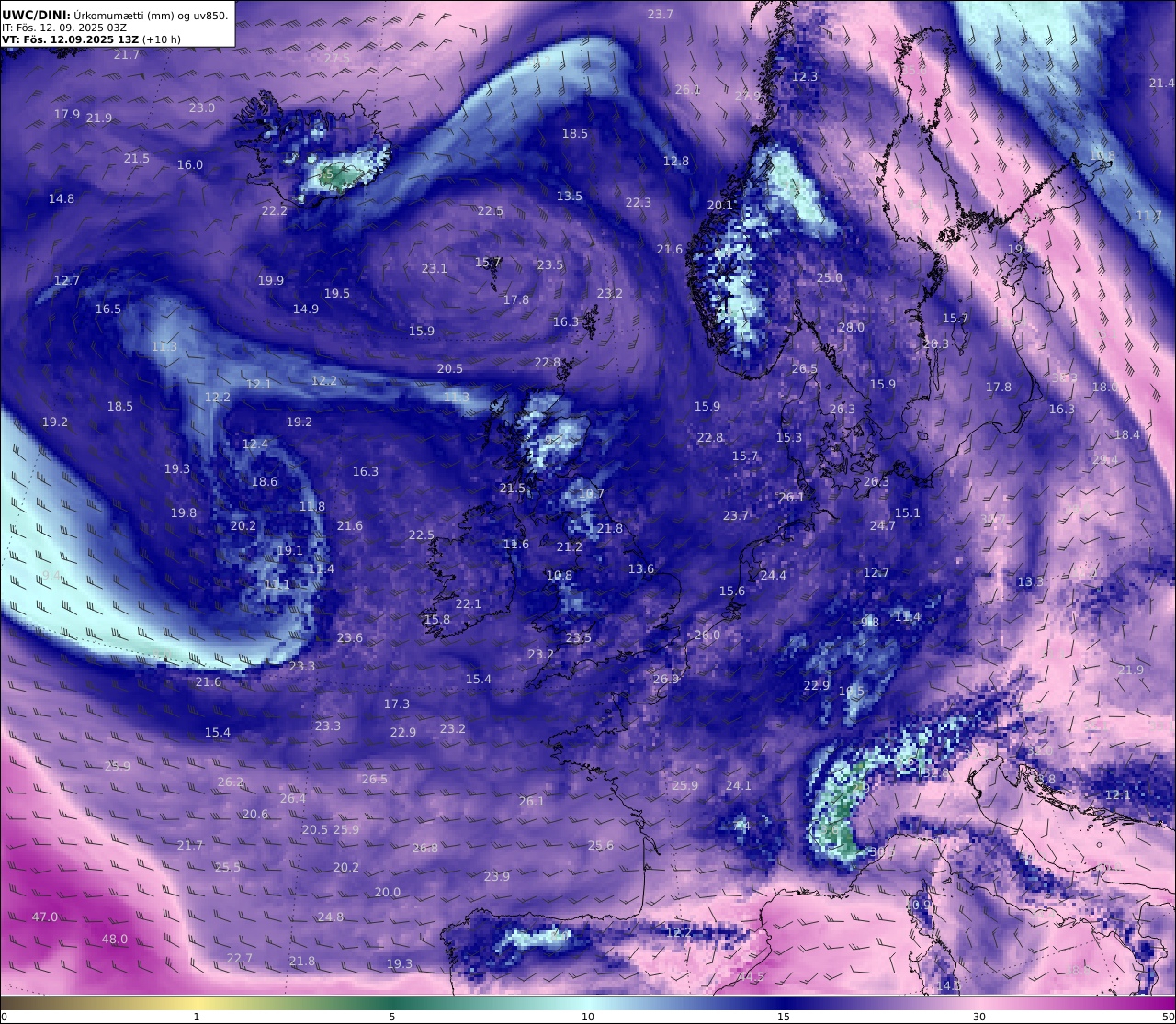Click the 13.3 map value
Screen dimensions: 1176x1024
point(1031,582)
